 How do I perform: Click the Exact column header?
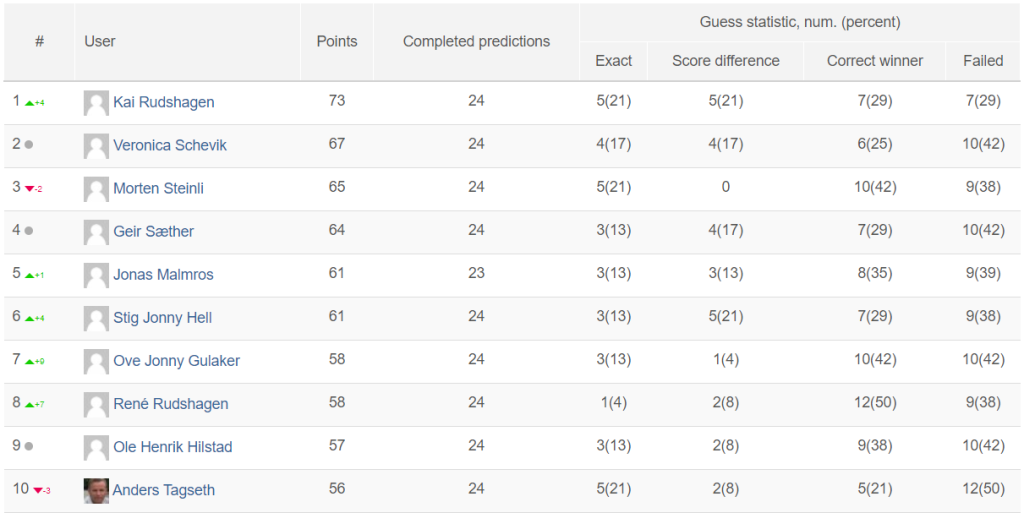tap(614, 61)
